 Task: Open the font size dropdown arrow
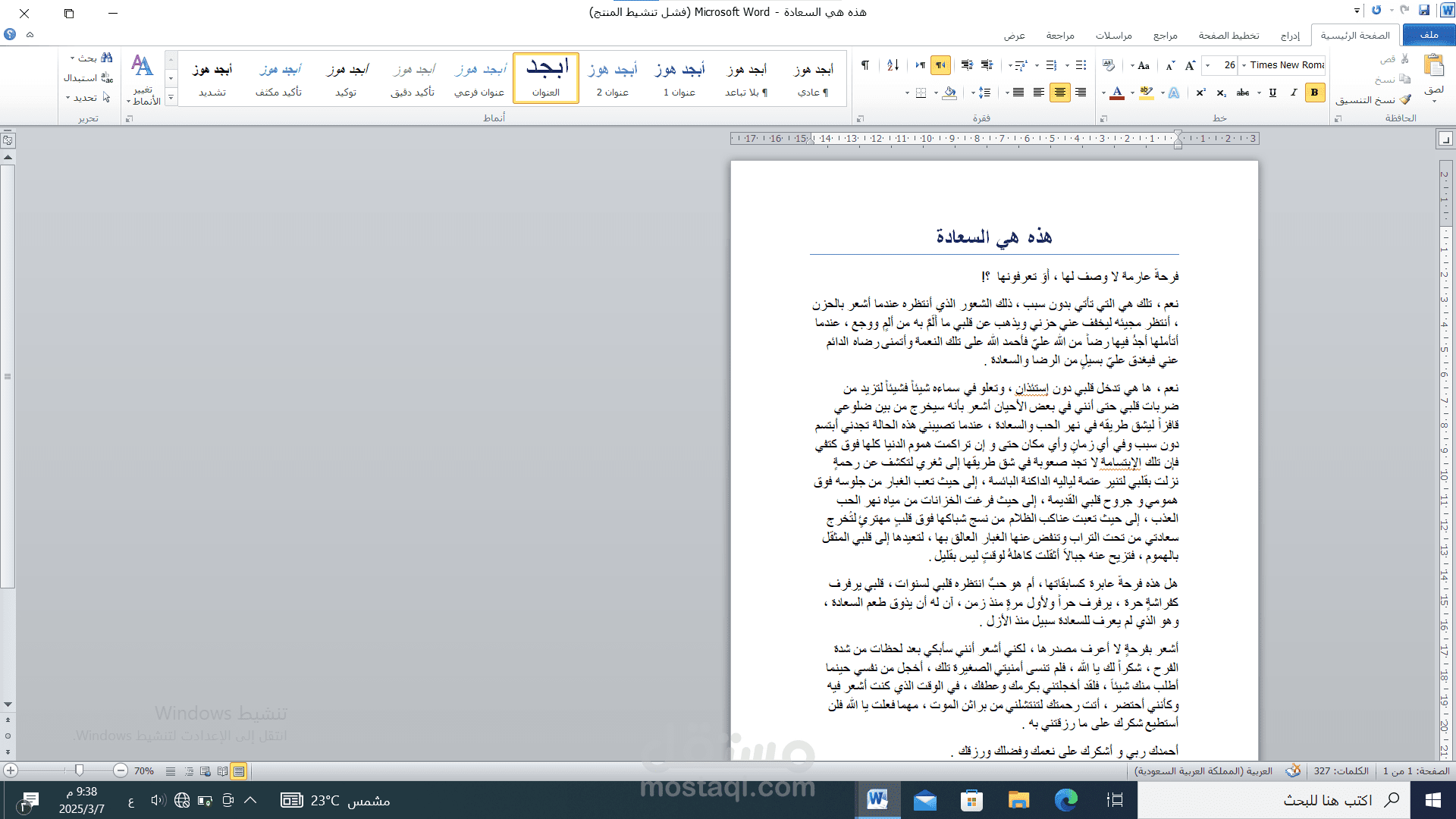click(x=1208, y=65)
